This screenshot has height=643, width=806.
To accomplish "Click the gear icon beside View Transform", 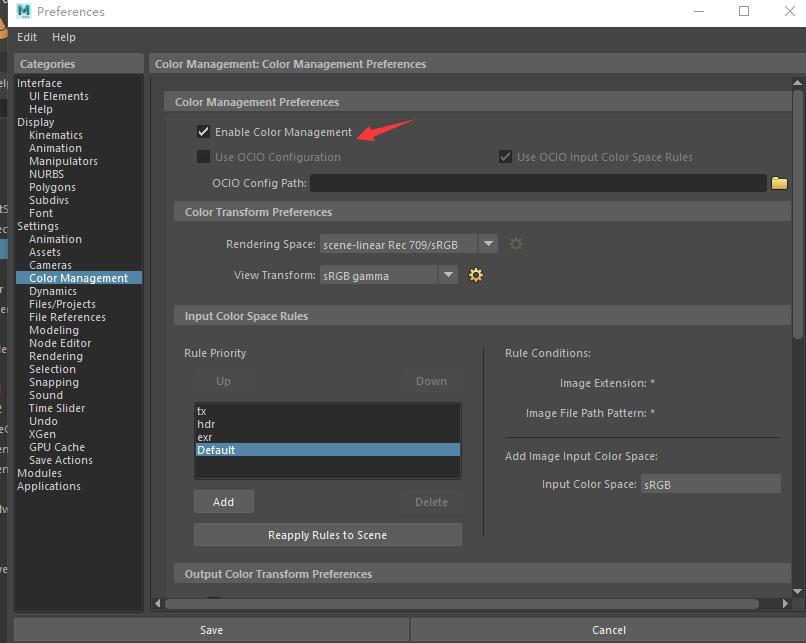I will tap(476, 275).
